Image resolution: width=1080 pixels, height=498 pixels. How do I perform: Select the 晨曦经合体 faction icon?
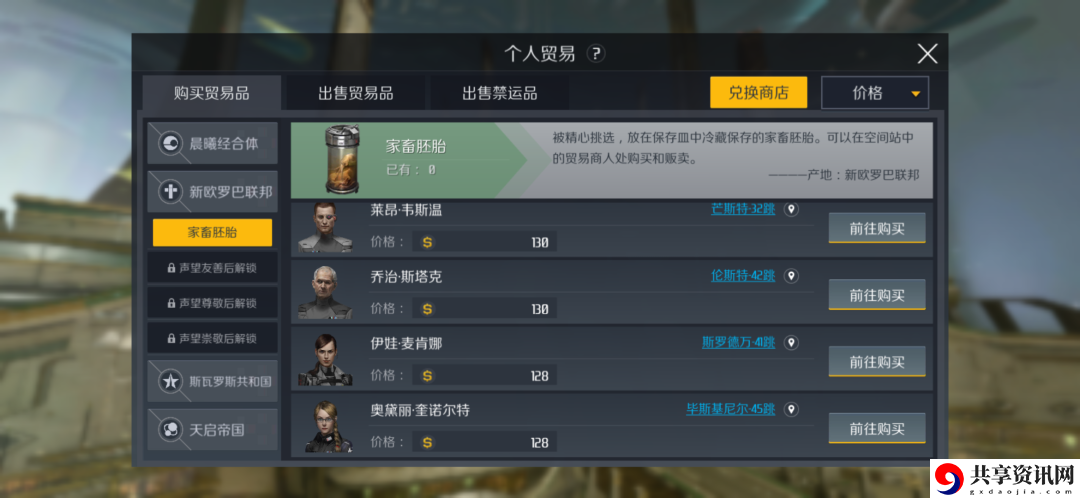(x=169, y=143)
